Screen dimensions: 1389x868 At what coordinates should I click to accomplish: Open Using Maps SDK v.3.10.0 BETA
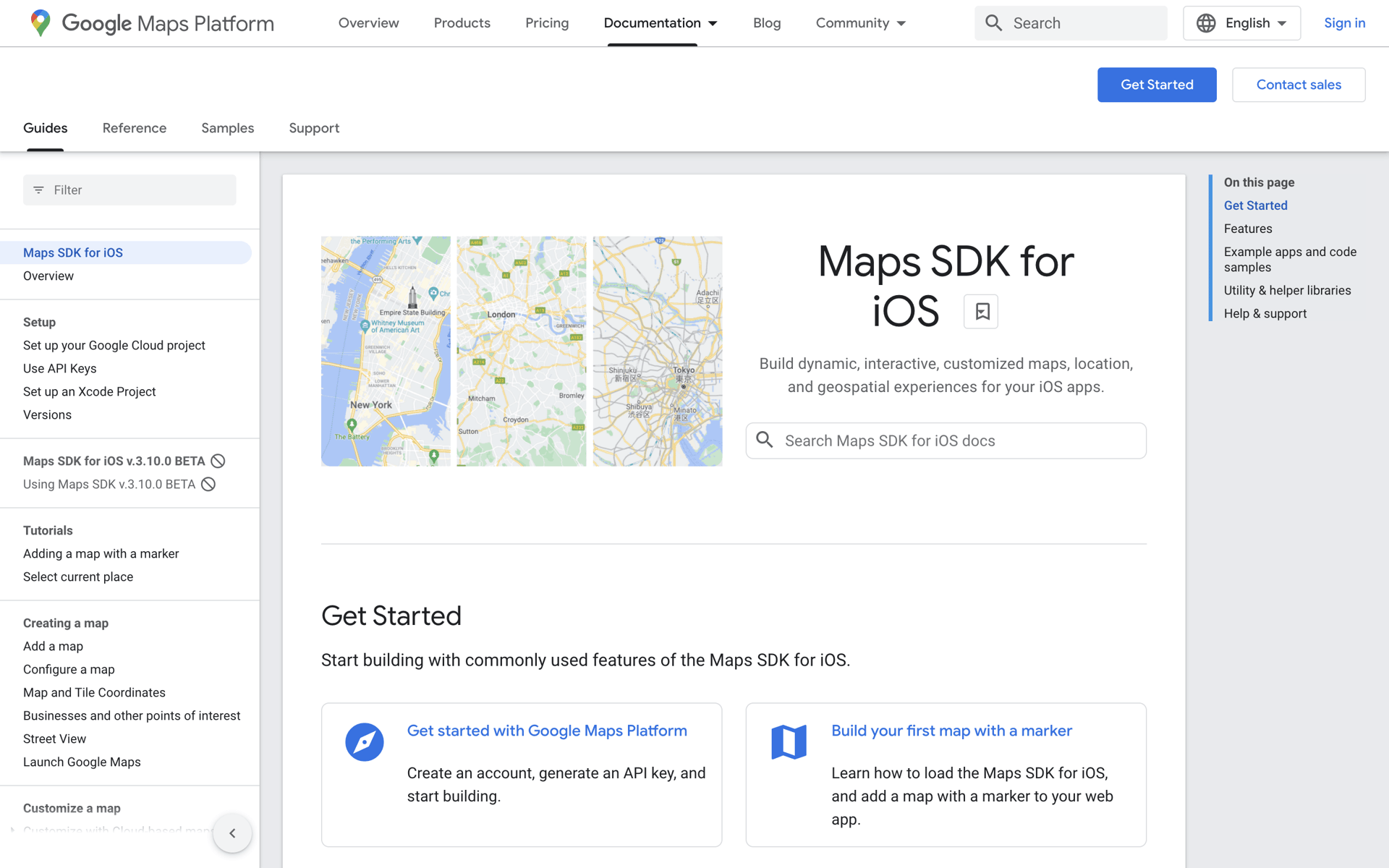pos(109,484)
